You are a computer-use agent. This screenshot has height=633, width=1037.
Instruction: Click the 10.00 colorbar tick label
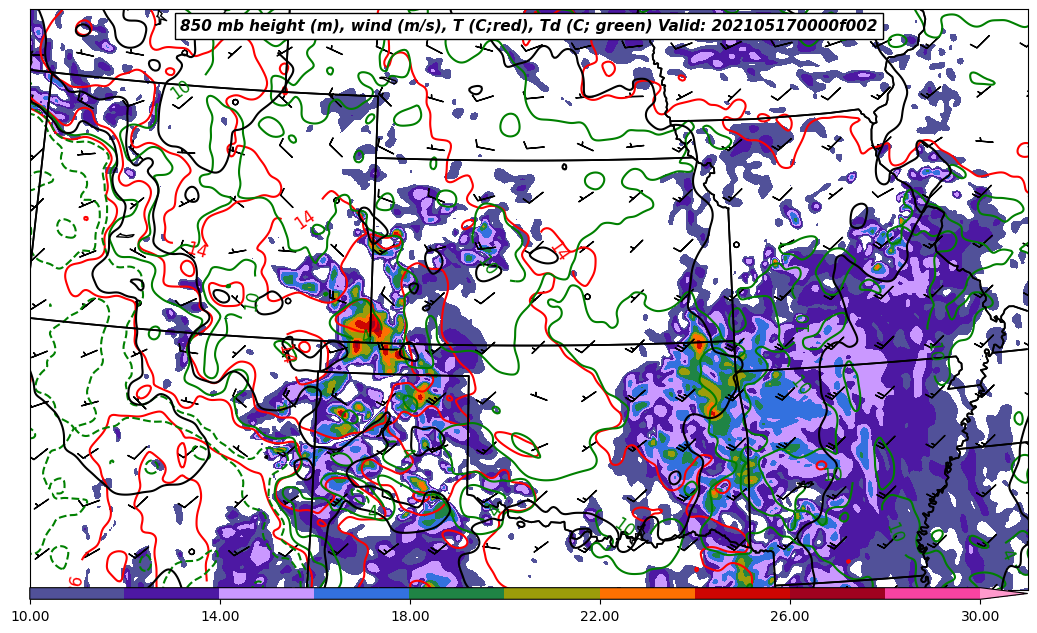pyautogui.click(x=30, y=616)
